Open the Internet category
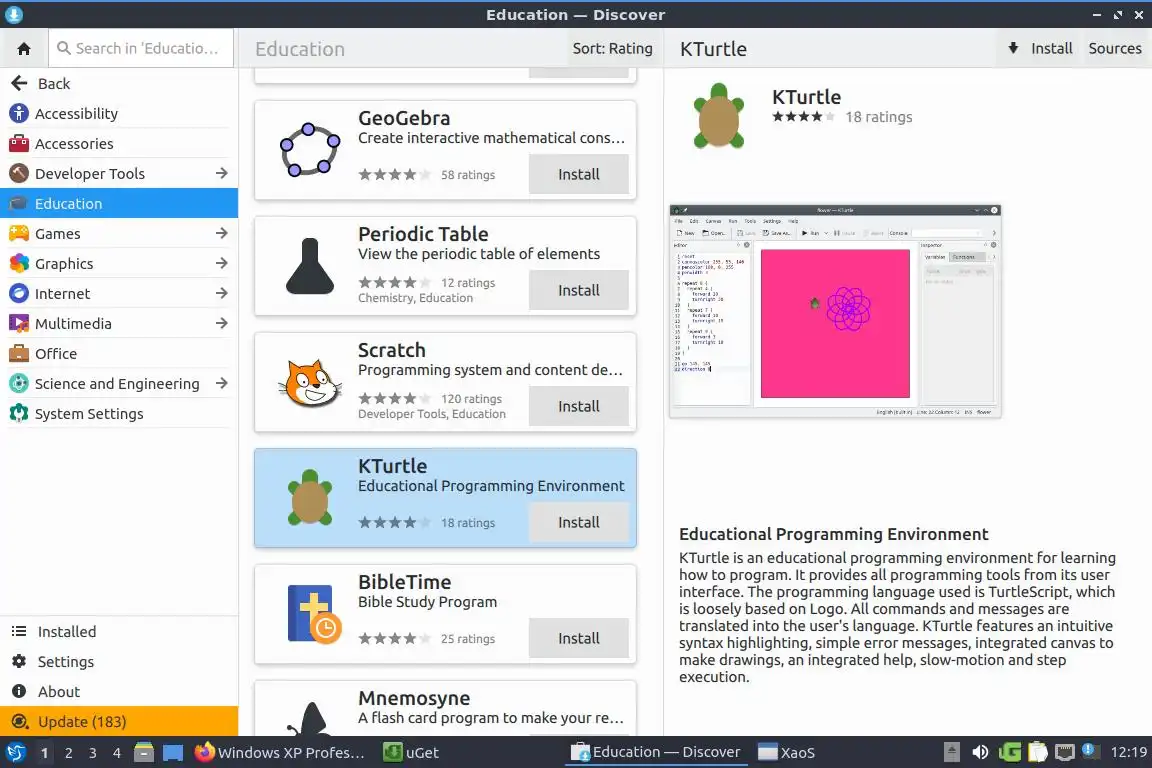 pos(119,293)
